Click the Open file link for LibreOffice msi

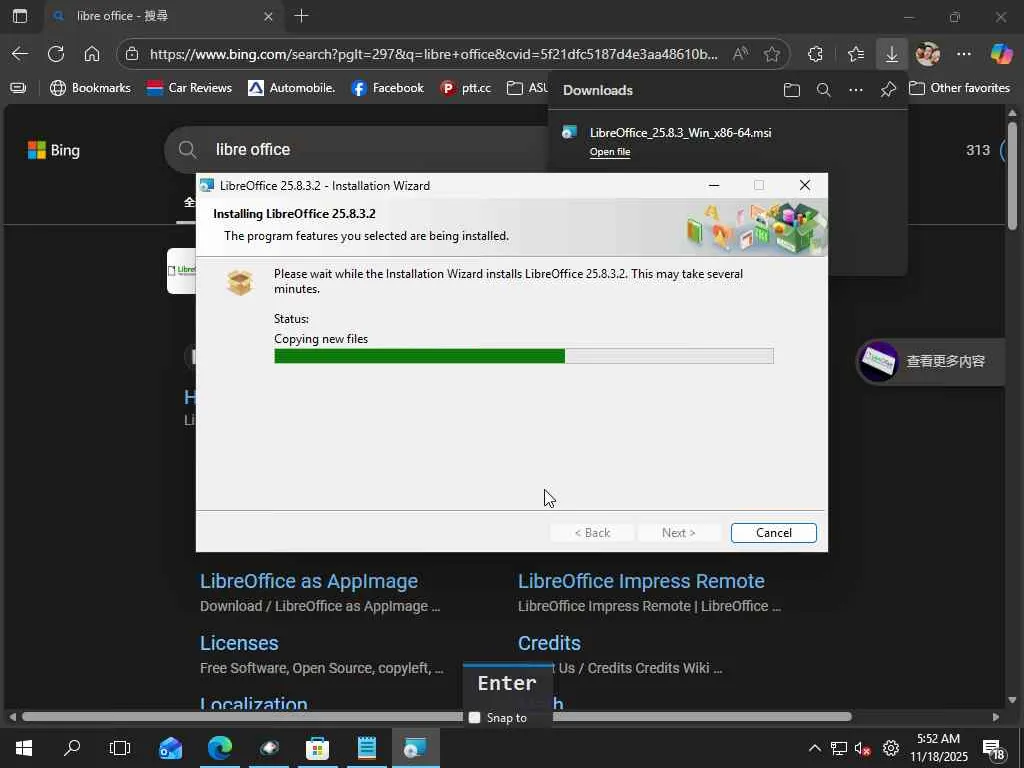(x=610, y=152)
